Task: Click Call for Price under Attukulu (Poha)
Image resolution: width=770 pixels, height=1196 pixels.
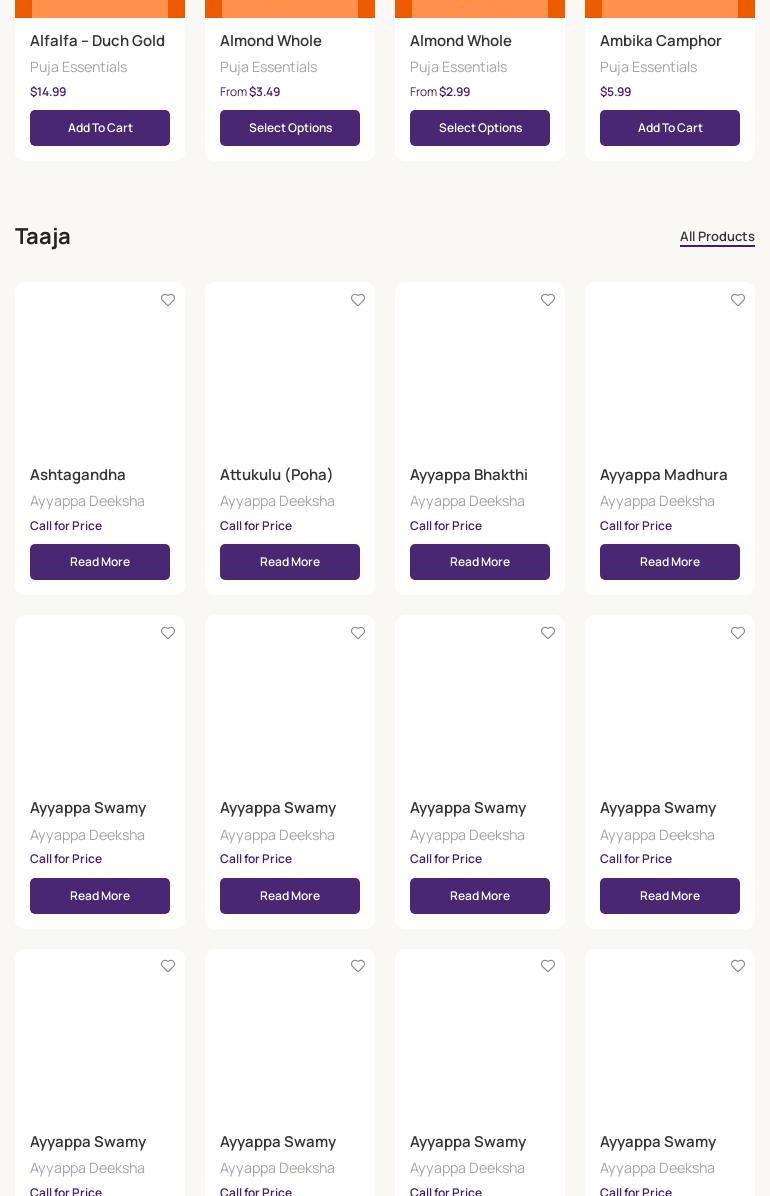Action: pos(256,526)
